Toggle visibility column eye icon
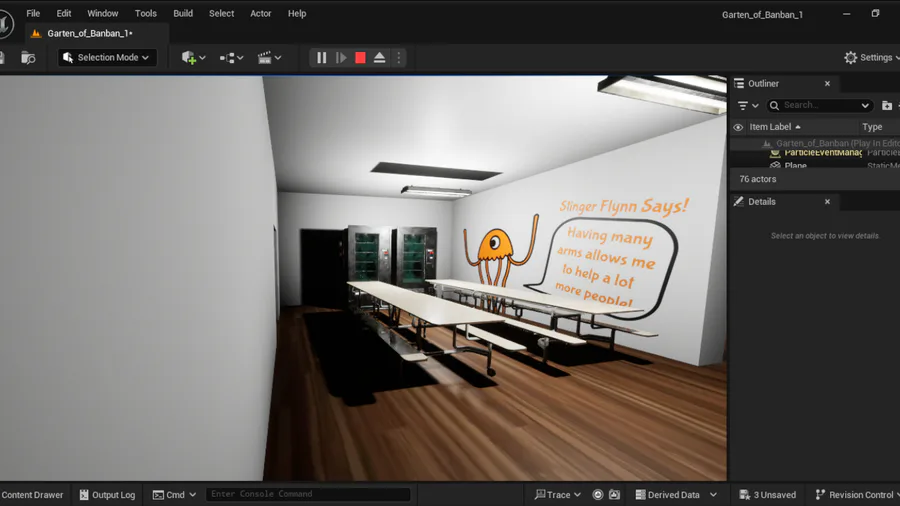The height and width of the screenshot is (506, 900). (x=738, y=127)
